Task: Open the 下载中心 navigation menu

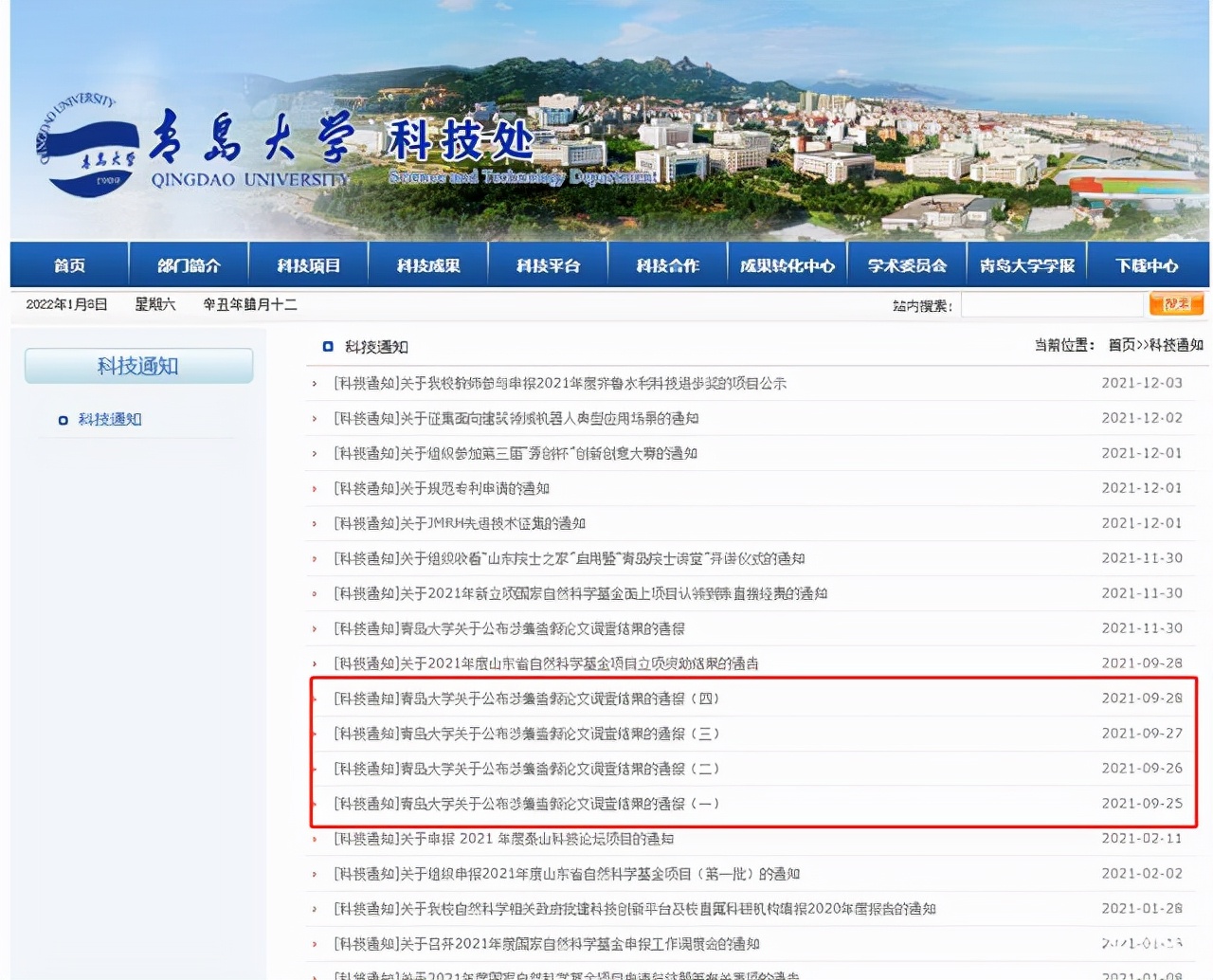Action: (x=1147, y=264)
